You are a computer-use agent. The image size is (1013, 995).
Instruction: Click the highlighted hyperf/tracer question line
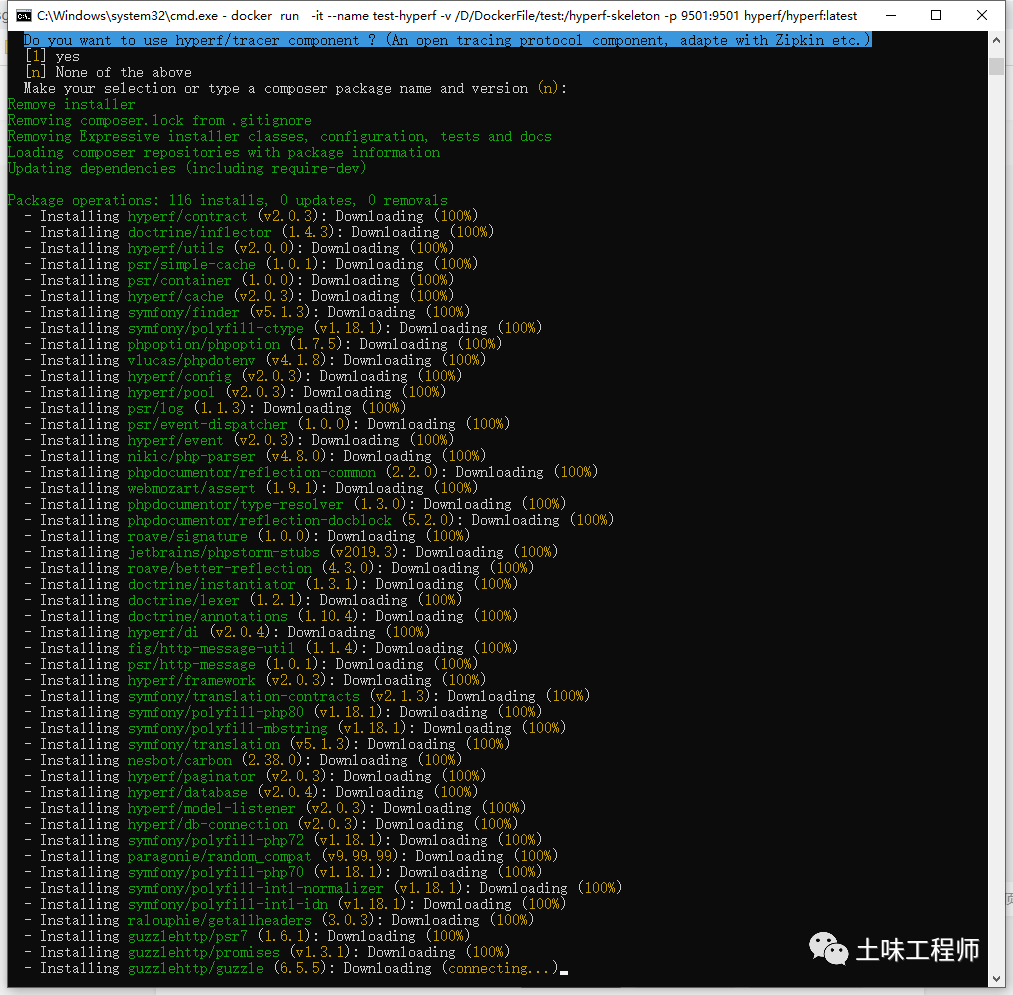point(448,40)
